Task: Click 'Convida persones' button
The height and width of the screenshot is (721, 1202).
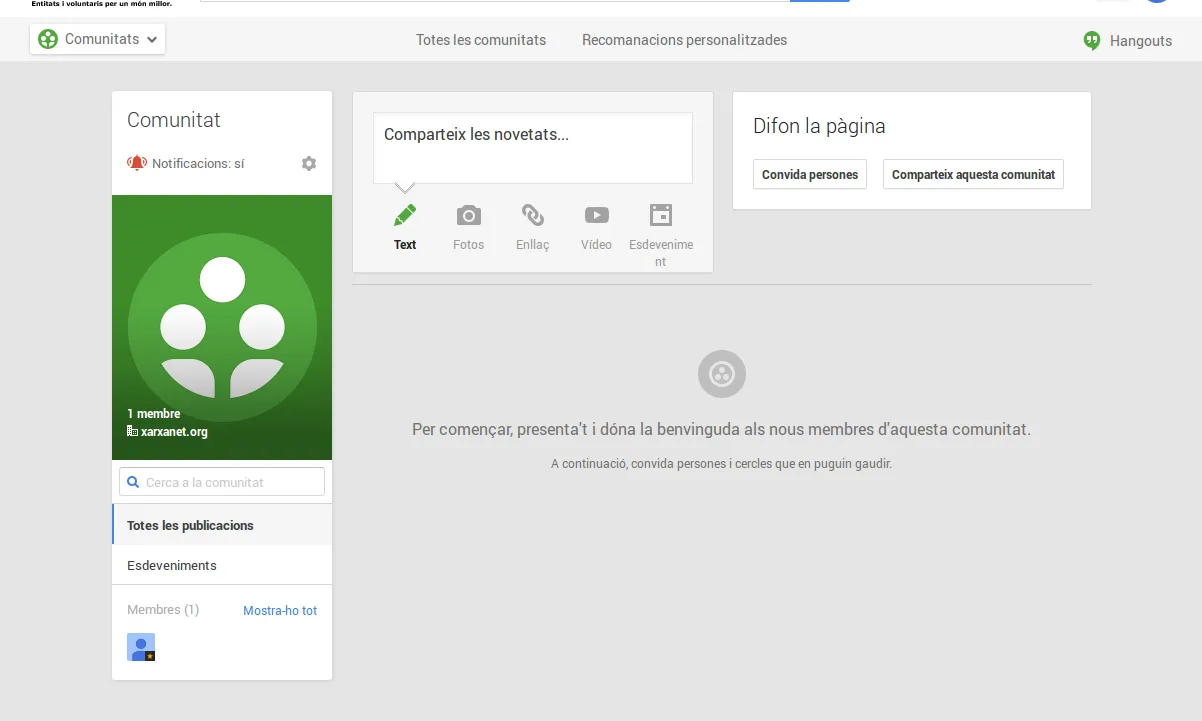Action: 810,174
